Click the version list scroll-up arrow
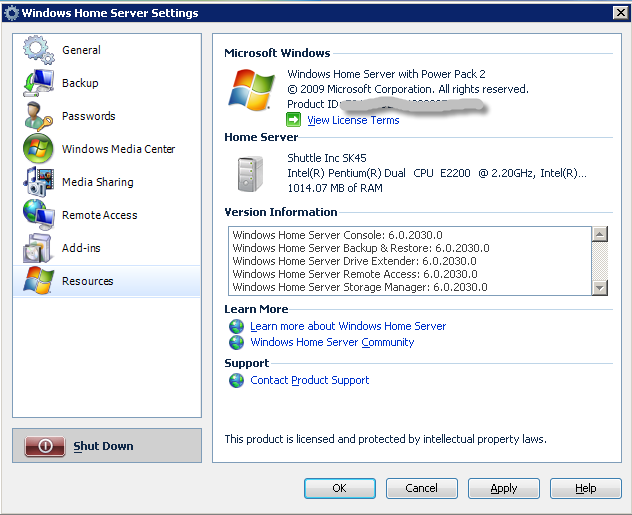632x515 pixels. tap(599, 234)
